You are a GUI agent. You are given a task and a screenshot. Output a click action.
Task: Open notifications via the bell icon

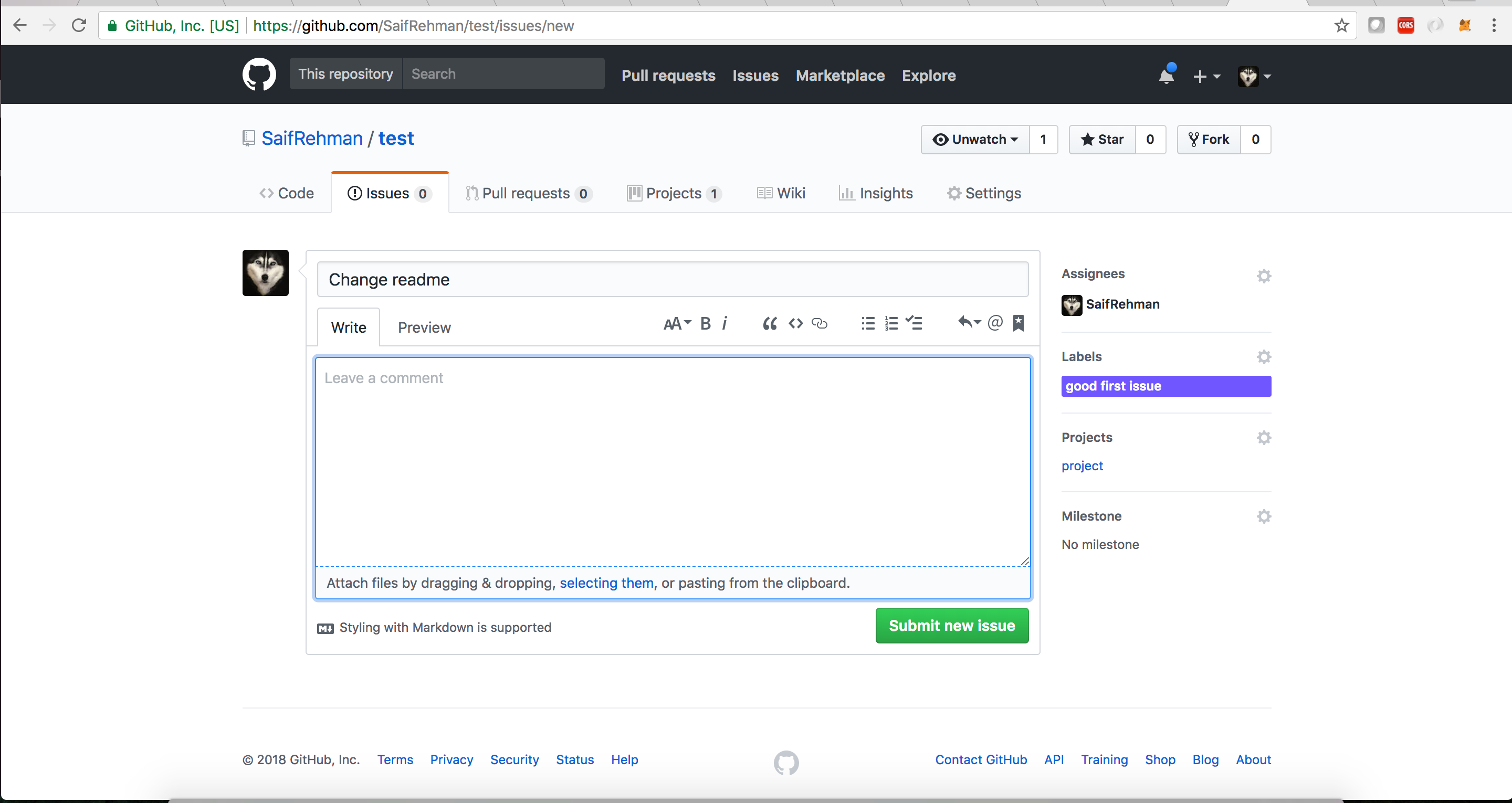pyautogui.click(x=1165, y=76)
